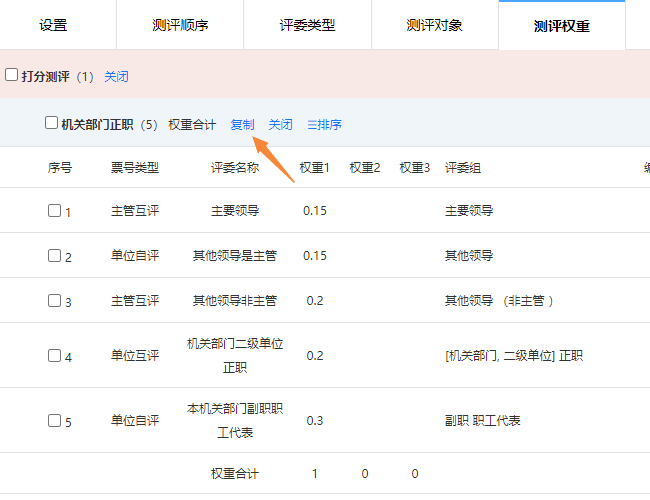Click 评委组 cell 其他领导 in row 2
The image size is (650, 500).
[469, 255]
